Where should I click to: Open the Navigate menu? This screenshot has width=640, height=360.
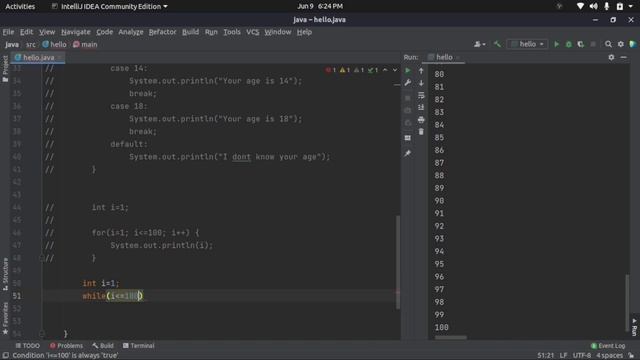tap(76, 32)
